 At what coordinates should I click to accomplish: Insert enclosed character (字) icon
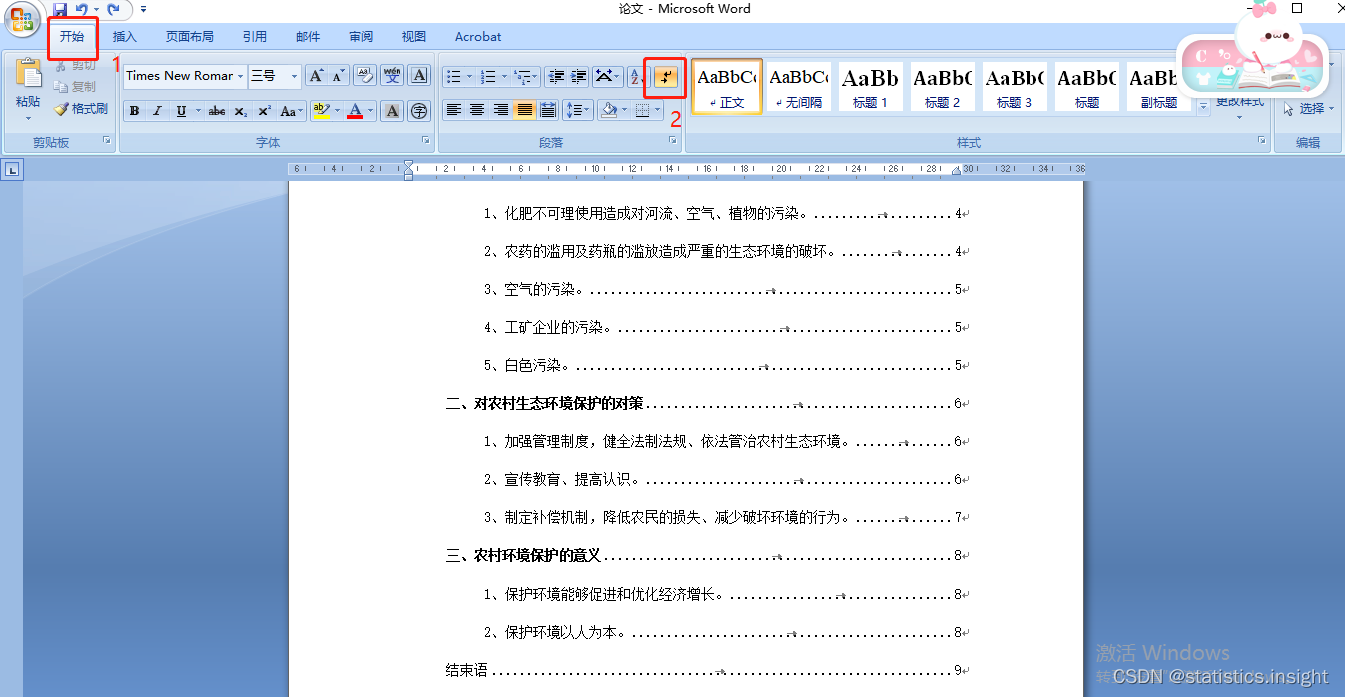pyautogui.click(x=419, y=111)
